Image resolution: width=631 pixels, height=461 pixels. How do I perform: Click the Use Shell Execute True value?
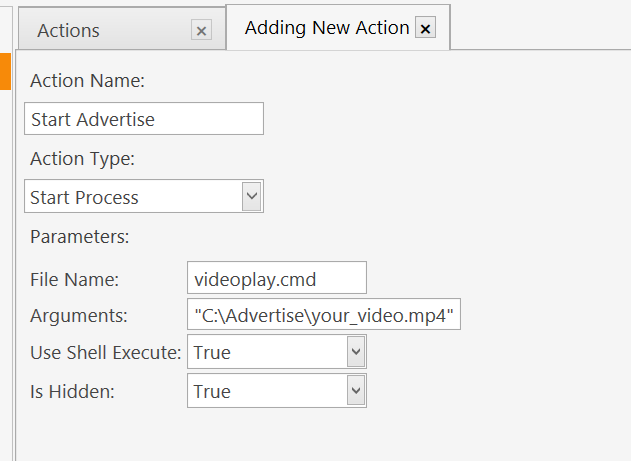[266, 352]
